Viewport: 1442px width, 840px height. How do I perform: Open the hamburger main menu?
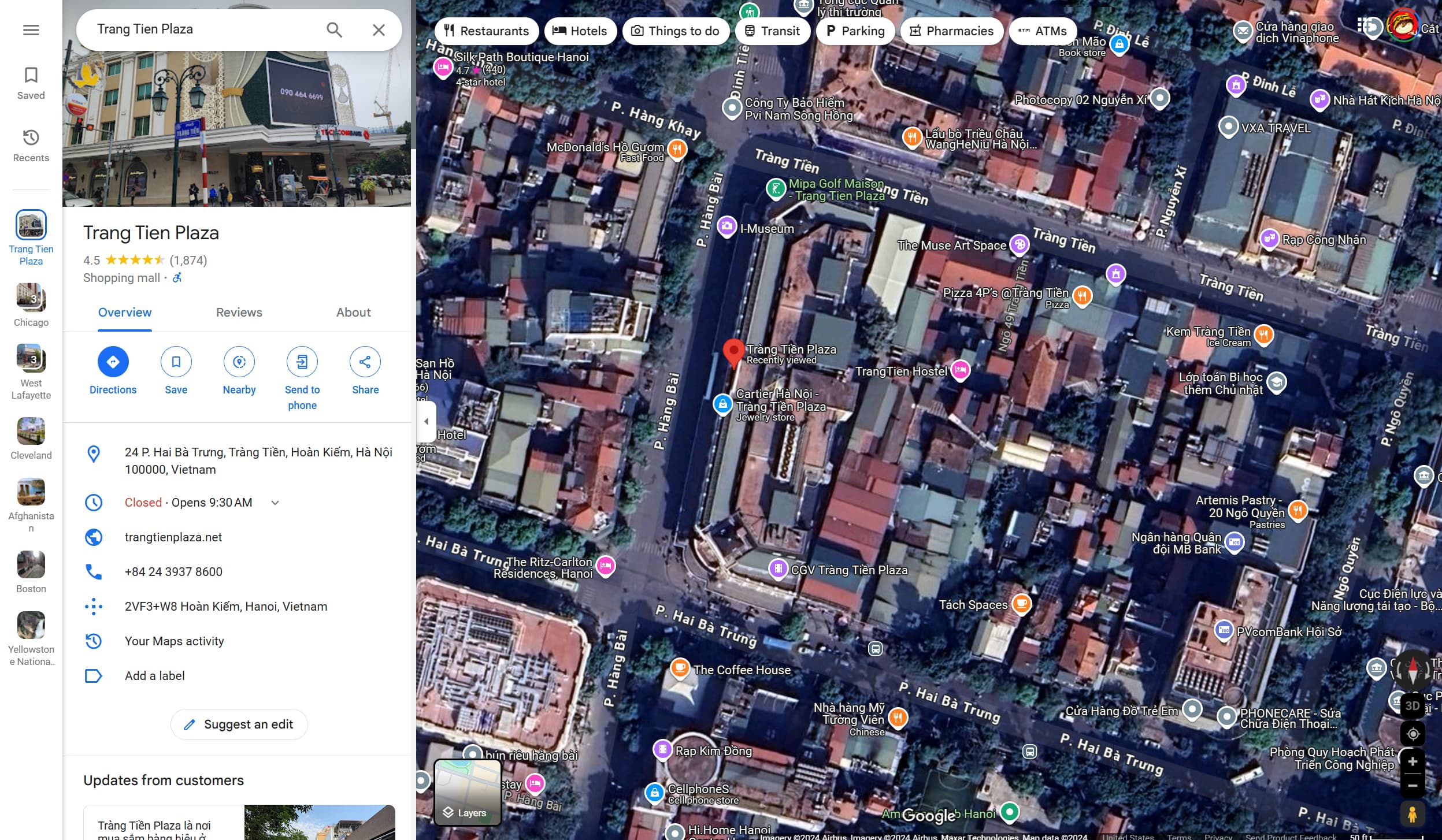pos(31,30)
